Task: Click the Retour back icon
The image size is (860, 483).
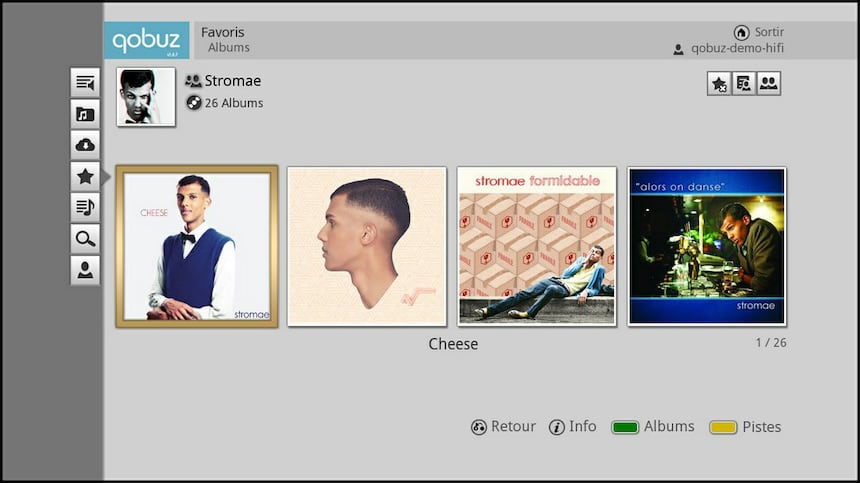Action: (x=479, y=427)
